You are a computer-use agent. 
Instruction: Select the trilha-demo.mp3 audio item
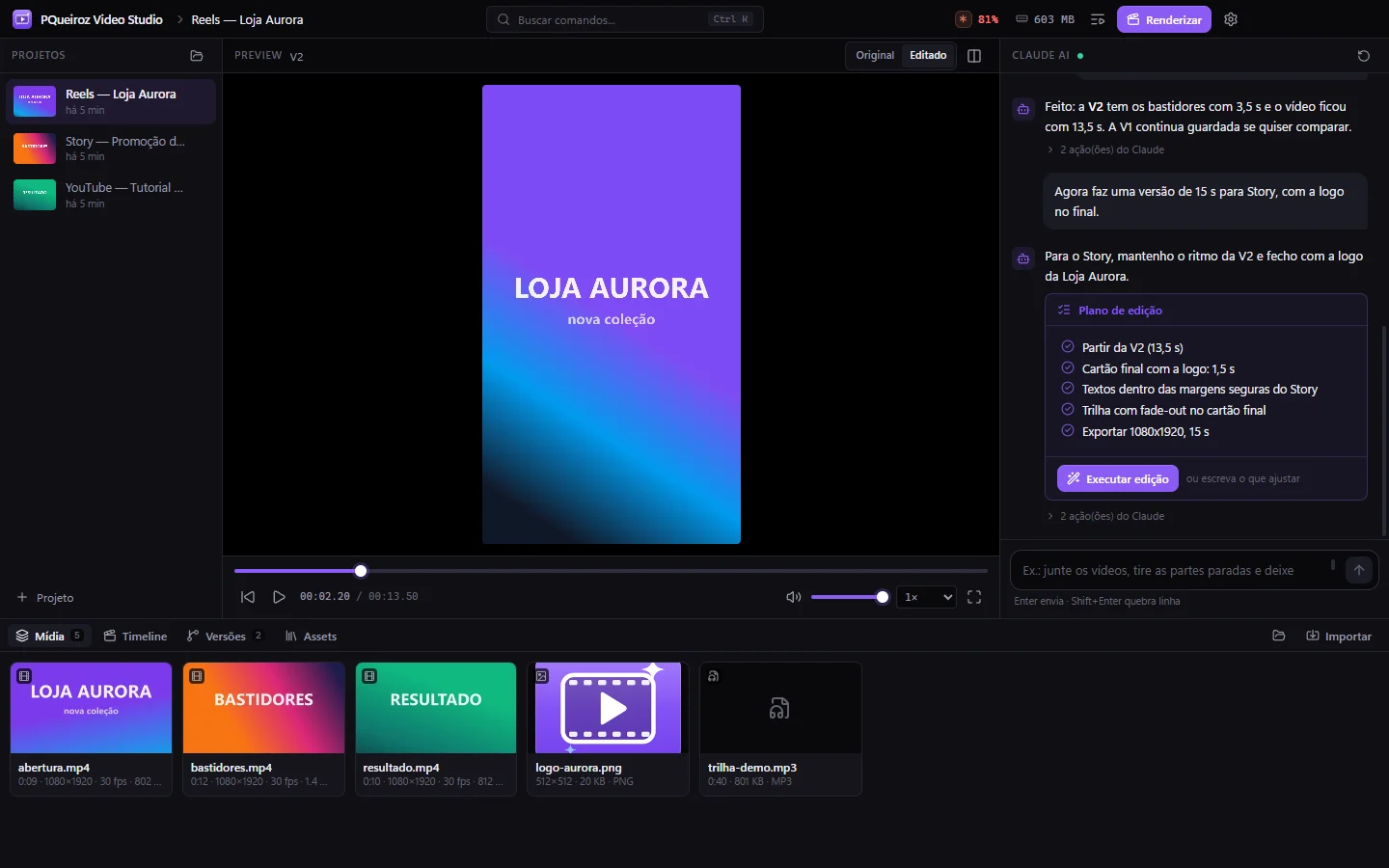(780, 729)
